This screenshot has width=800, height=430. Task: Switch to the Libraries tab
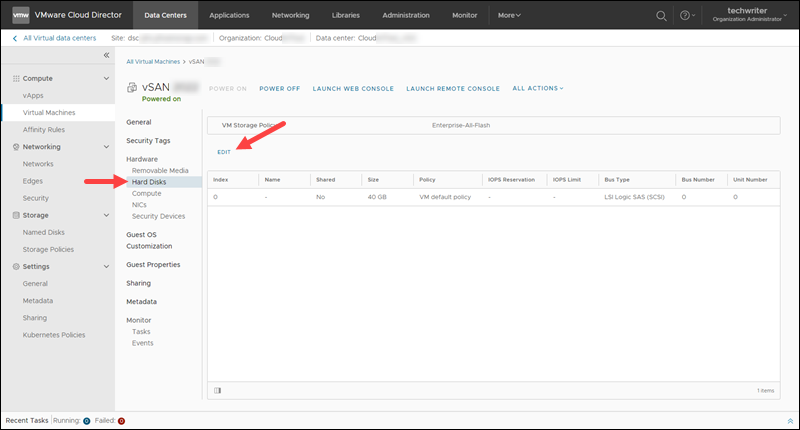(x=345, y=15)
